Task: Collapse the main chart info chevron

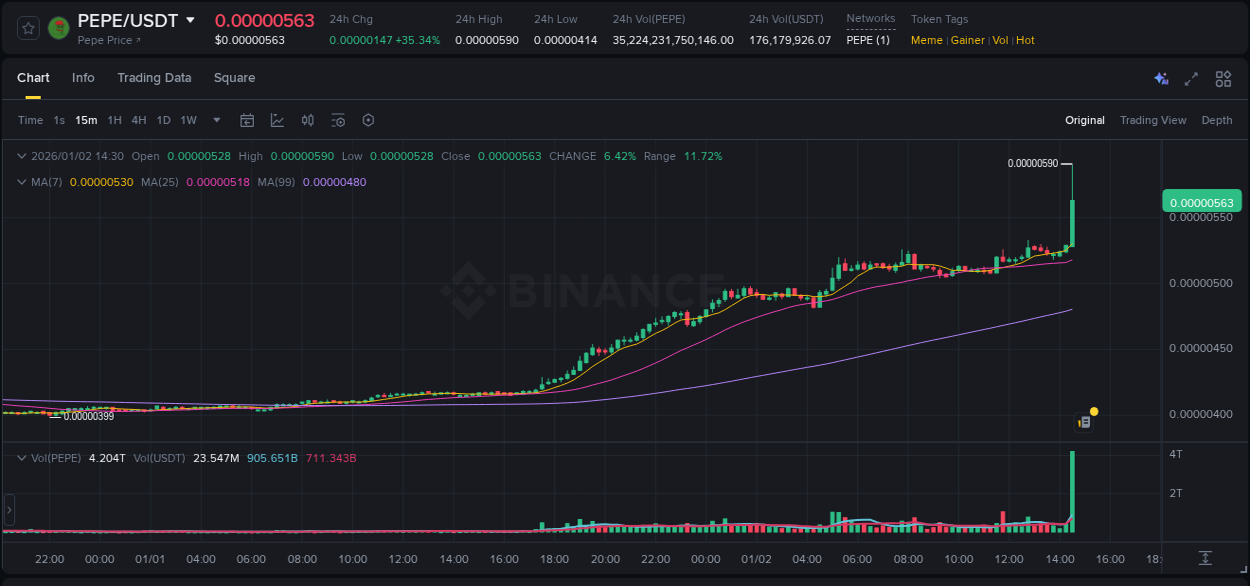Action: 20,156
